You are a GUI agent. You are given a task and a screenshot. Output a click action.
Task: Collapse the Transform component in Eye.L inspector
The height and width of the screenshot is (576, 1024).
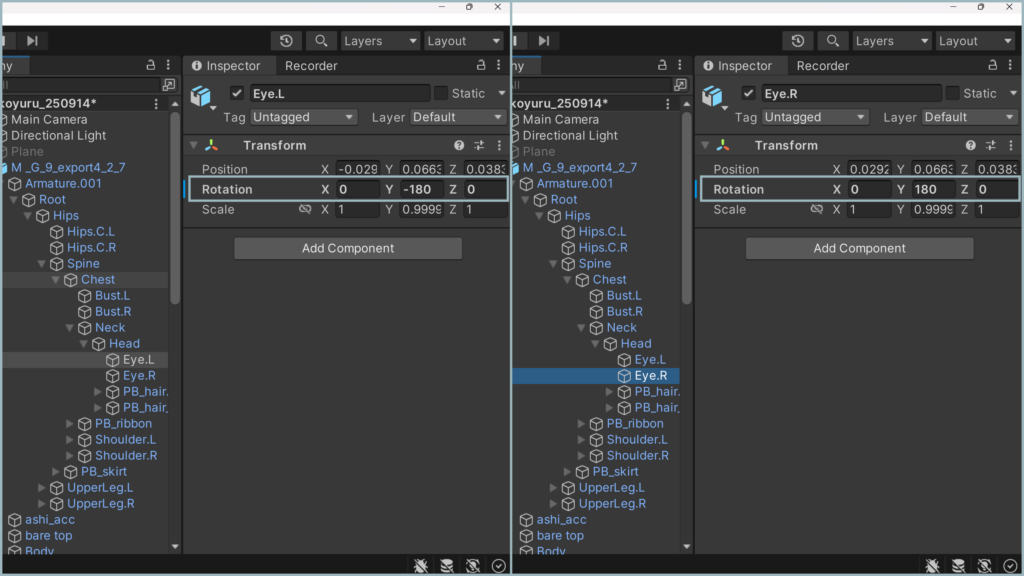[x=195, y=146]
